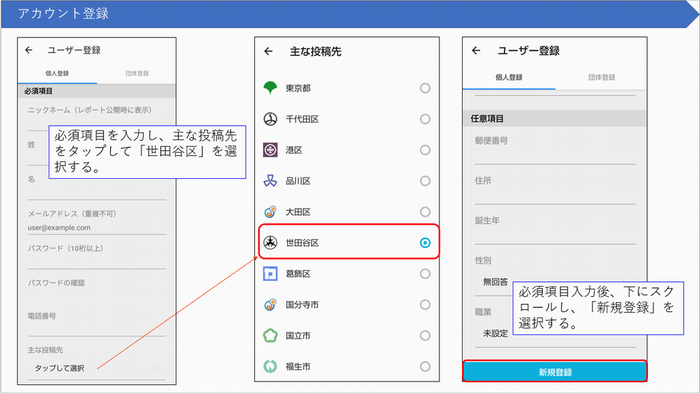Select the 東京都 radio button
This screenshot has width=700, height=394.
tap(425, 88)
